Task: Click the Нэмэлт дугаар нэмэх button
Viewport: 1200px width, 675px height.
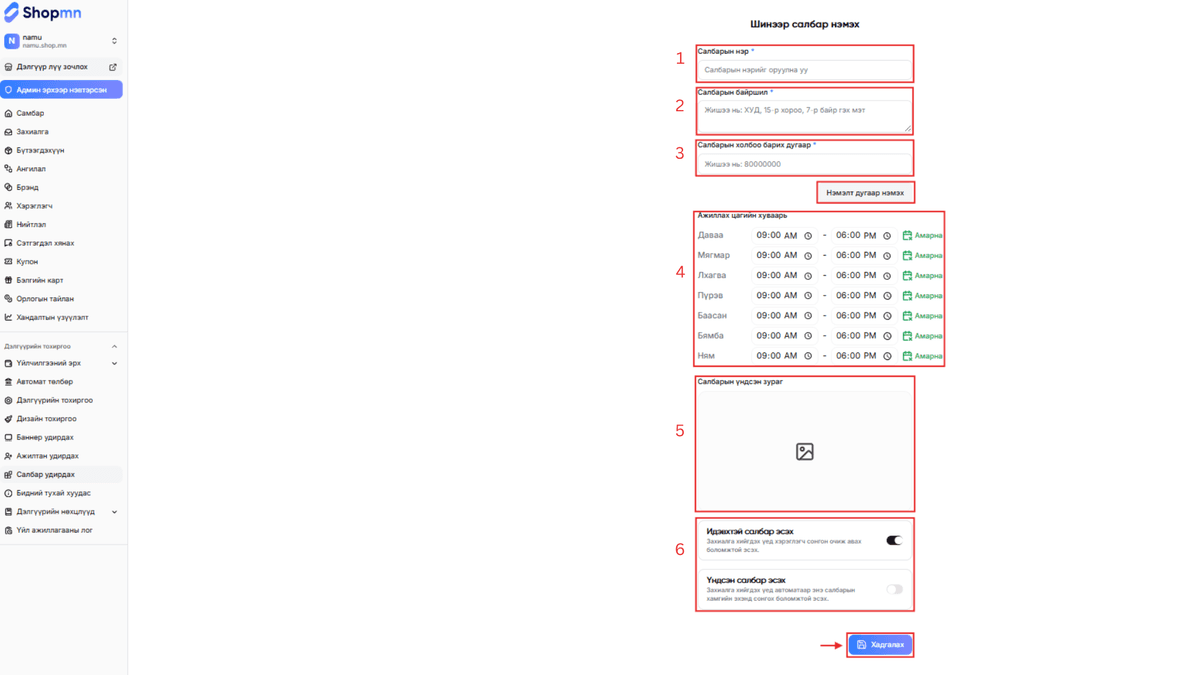Action: pyautogui.click(x=865, y=193)
